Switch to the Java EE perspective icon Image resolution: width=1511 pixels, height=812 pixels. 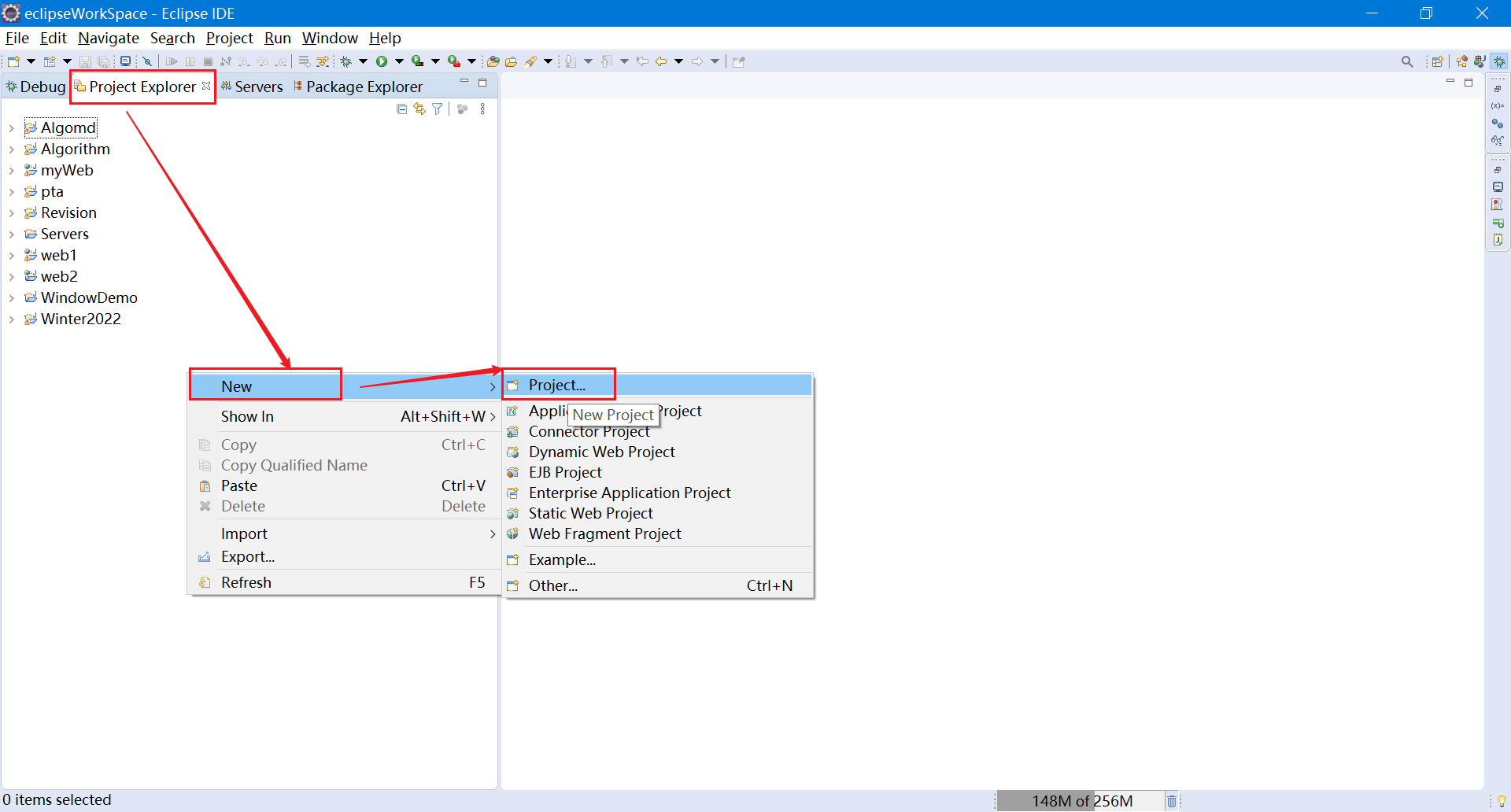tap(1462, 61)
